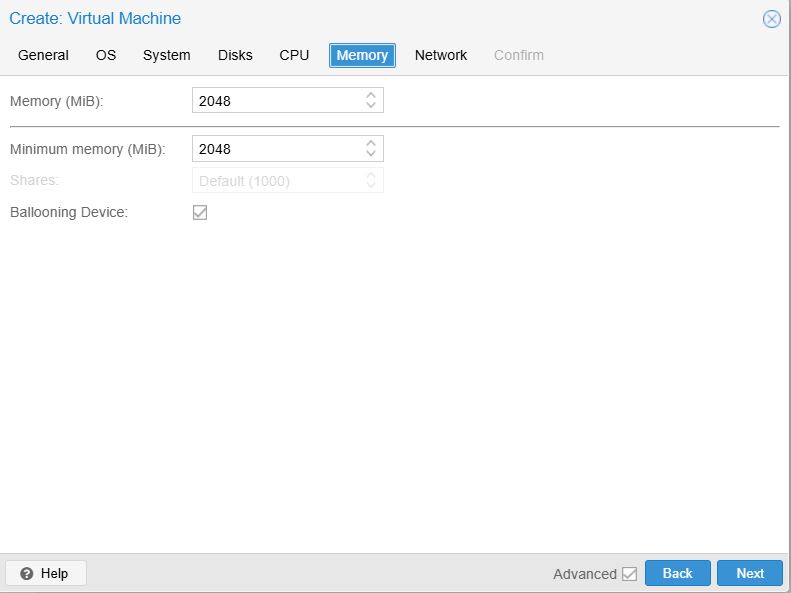Switch to the General tab
Image resolution: width=791 pixels, height=593 pixels.
click(x=43, y=55)
